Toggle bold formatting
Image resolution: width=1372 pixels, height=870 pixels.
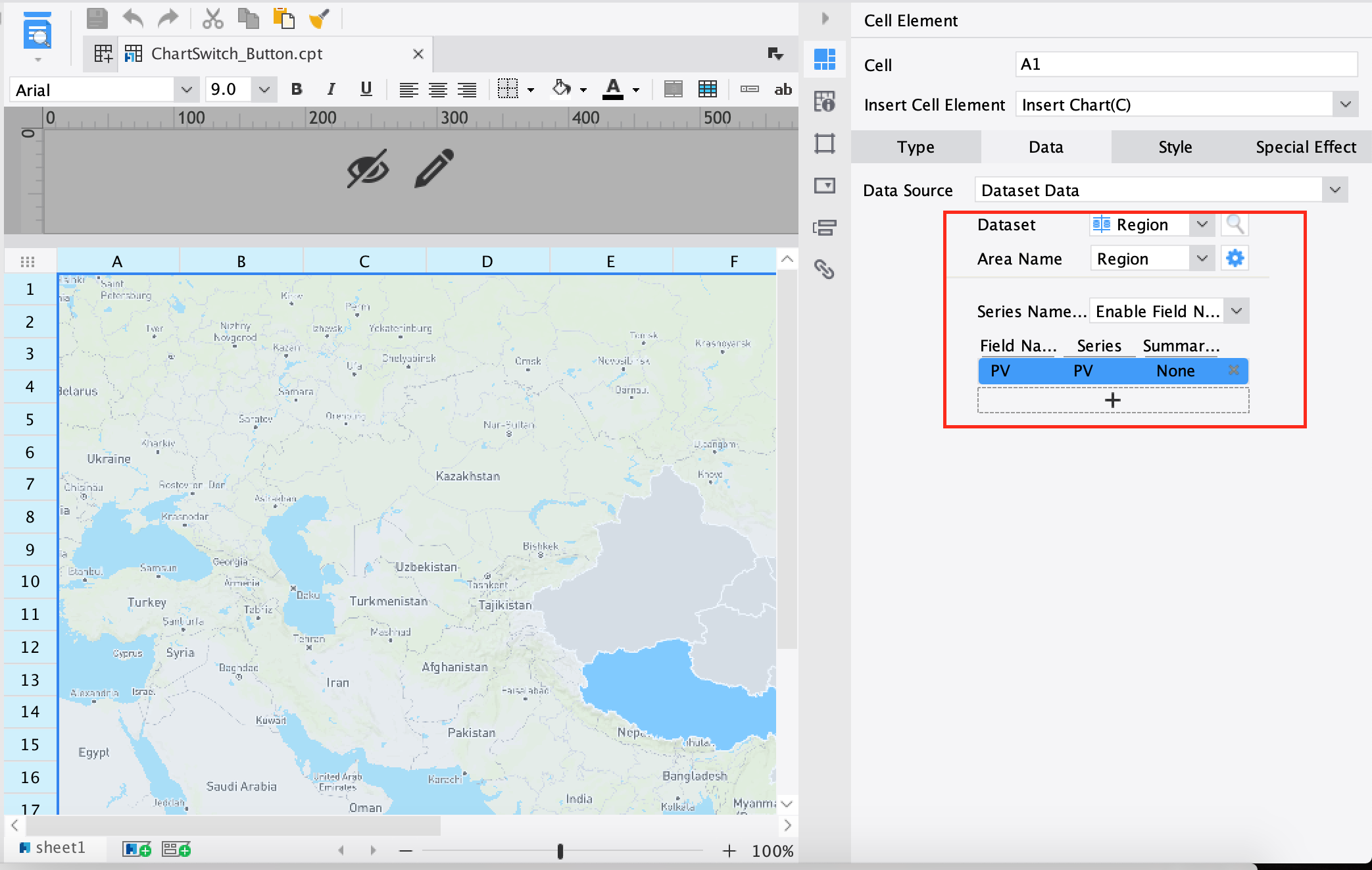coord(297,90)
